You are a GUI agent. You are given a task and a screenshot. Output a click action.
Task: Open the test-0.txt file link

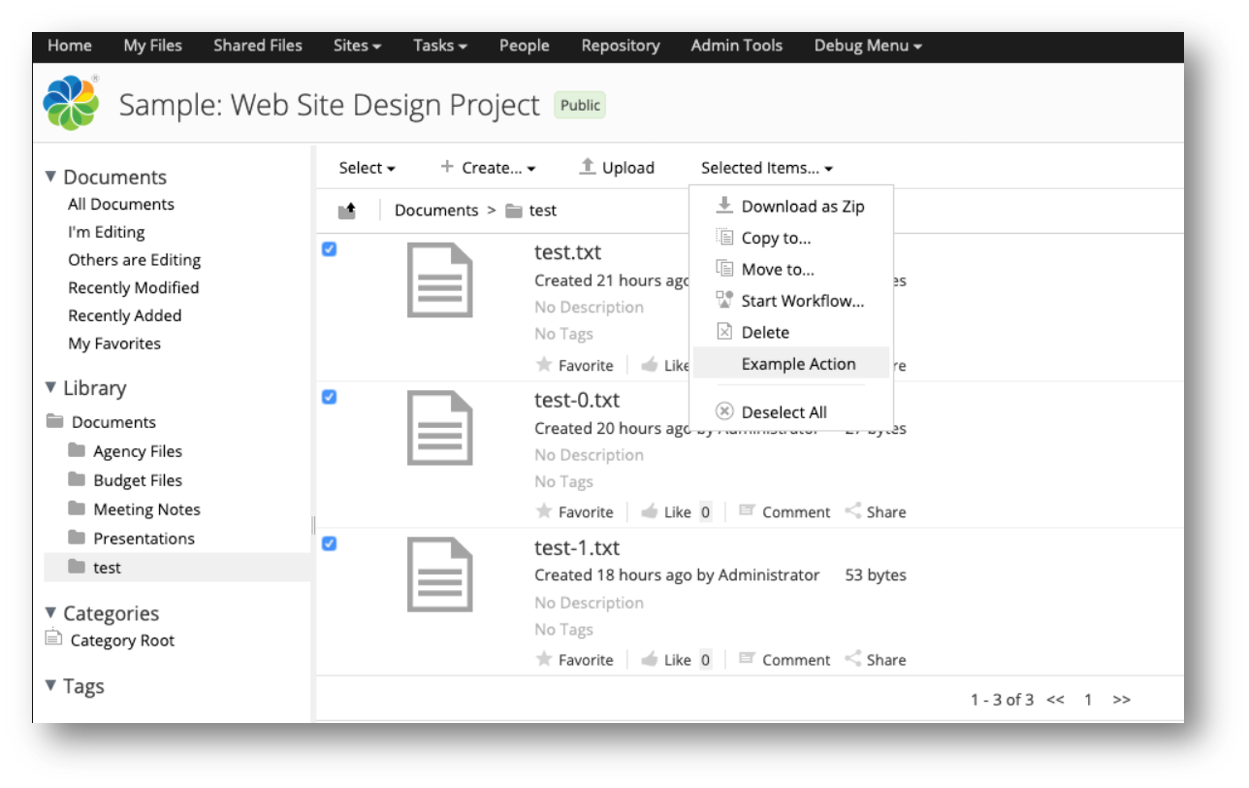pyautogui.click(x=577, y=401)
